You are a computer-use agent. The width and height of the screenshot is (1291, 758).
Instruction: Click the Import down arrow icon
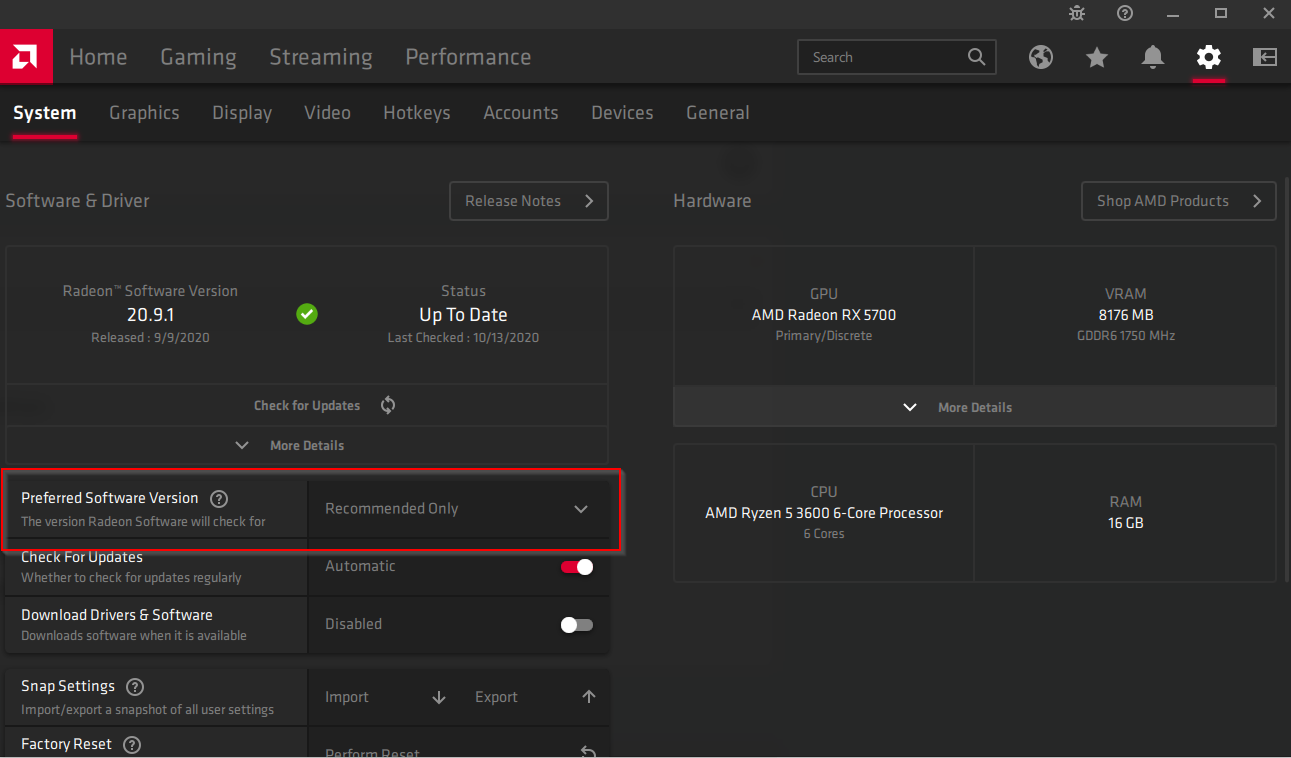click(x=439, y=697)
